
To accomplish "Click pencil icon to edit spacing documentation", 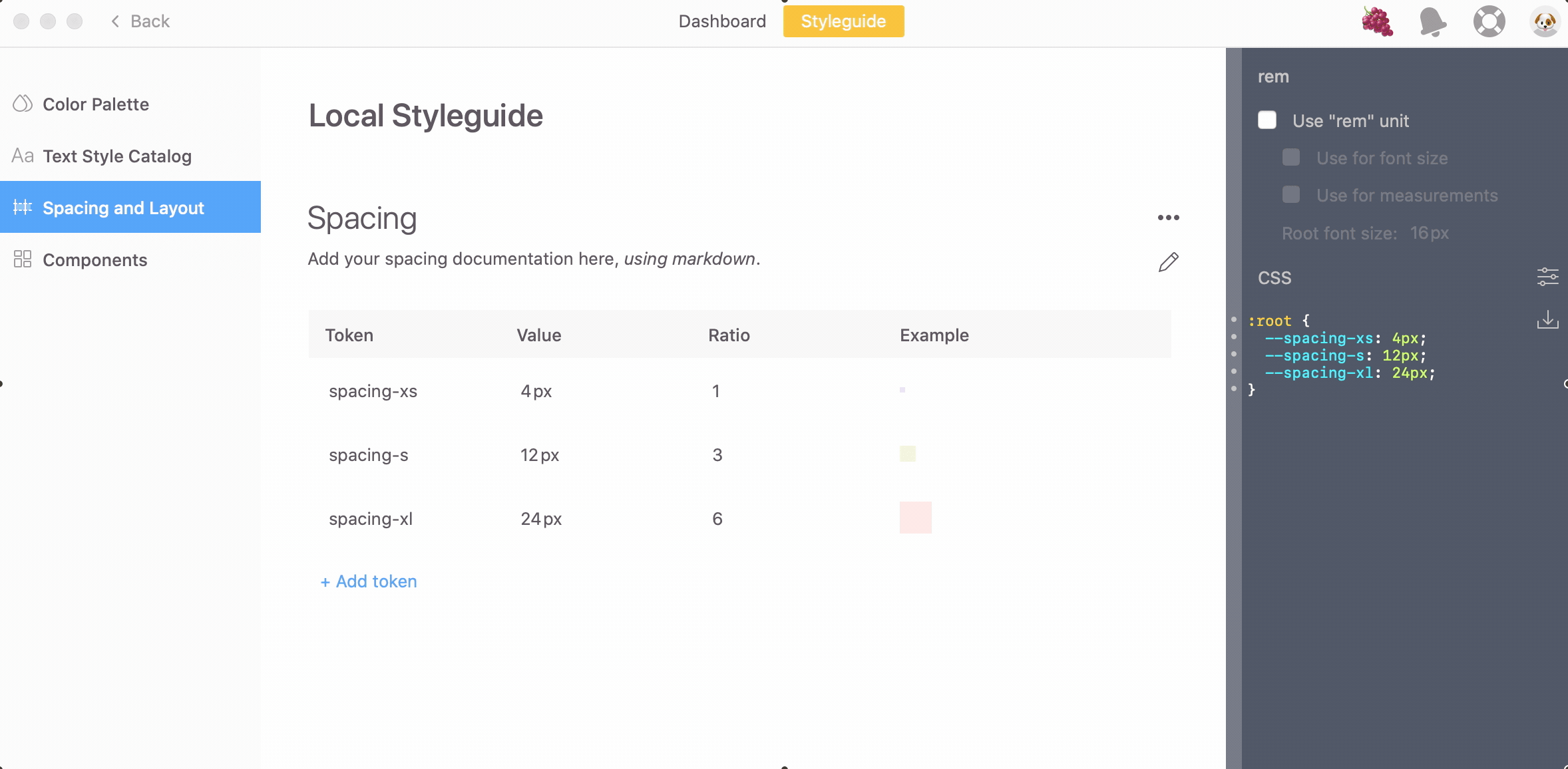I will [x=1168, y=262].
